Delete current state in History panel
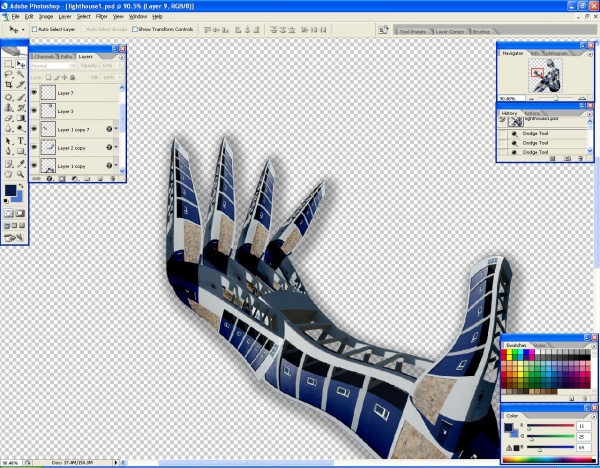Screen dimensions: 600x468 point(580,158)
